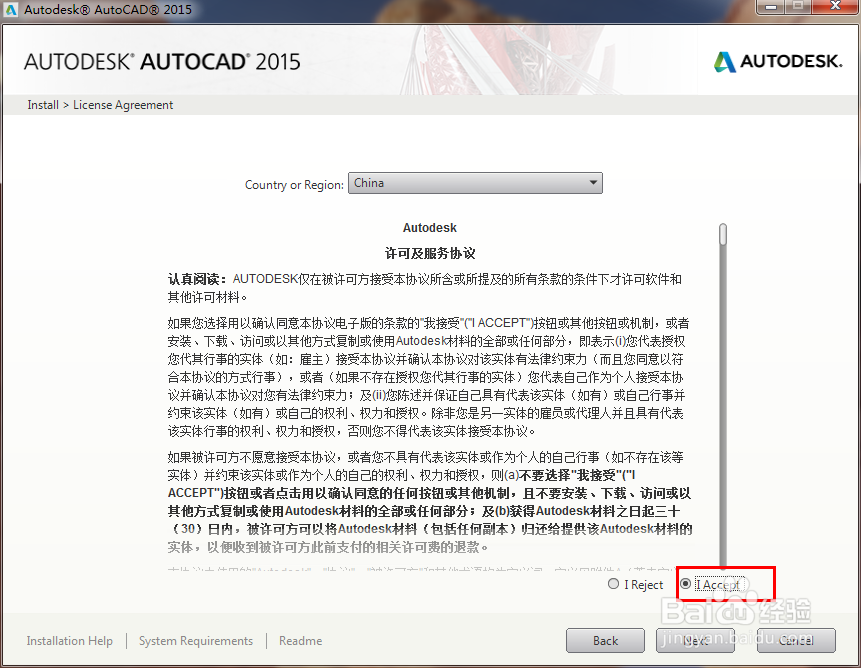The height and width of the screenshot is (668, 861).
Task: Open the Installation Help link
Action: point(70,641)
